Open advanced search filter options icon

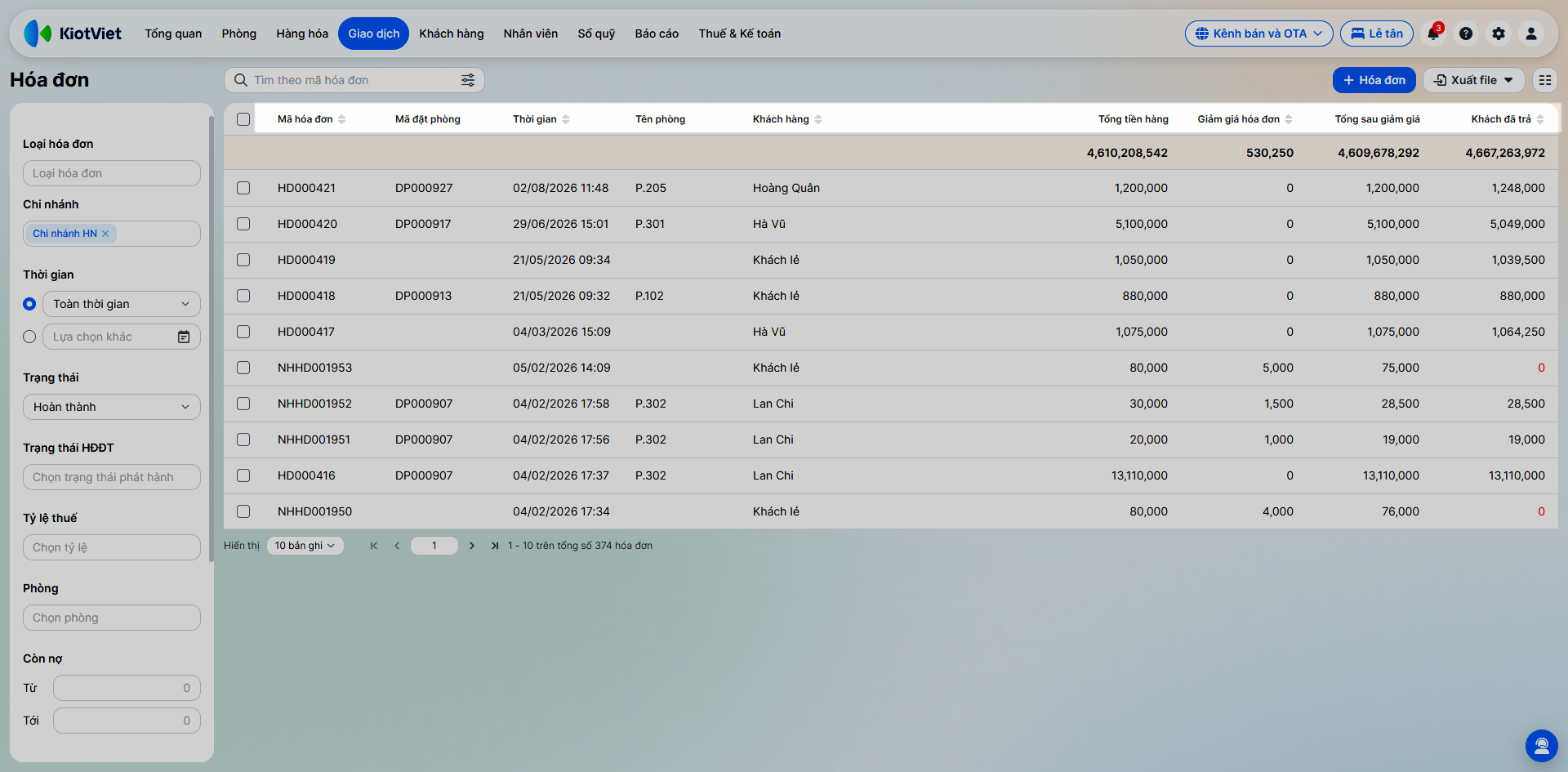468,80
